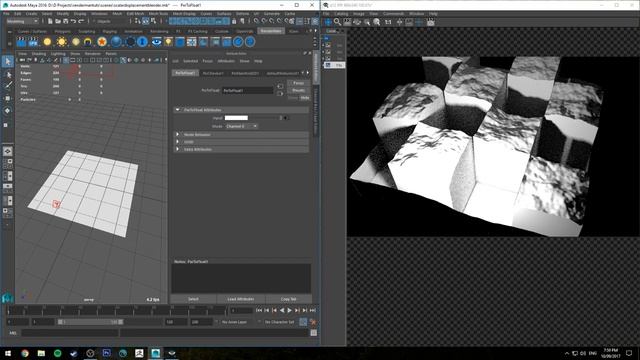Click the bright yellow sun light icon
This screenshot has width=640, height=360.
click(62, 42)
